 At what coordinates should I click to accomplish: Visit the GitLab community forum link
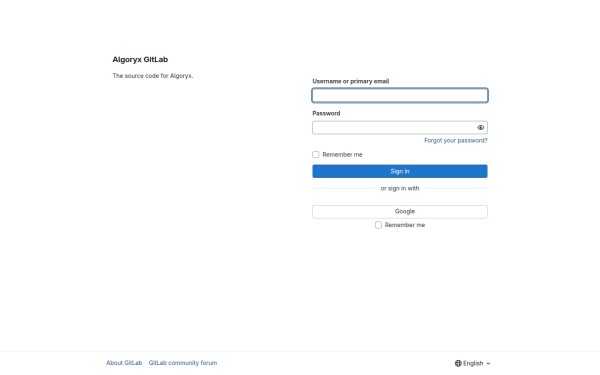click(183, 363)
